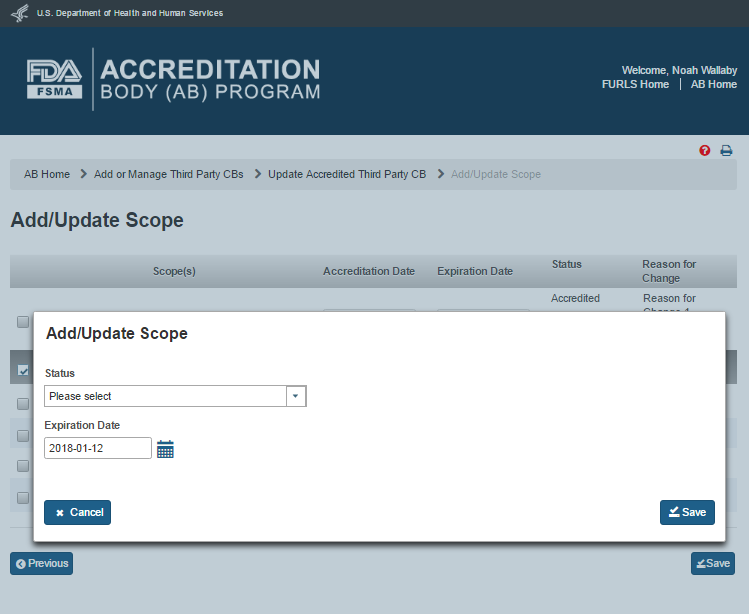The image size is (749, 614).
Task: Open the FURLS Home link
Action: 635,85
